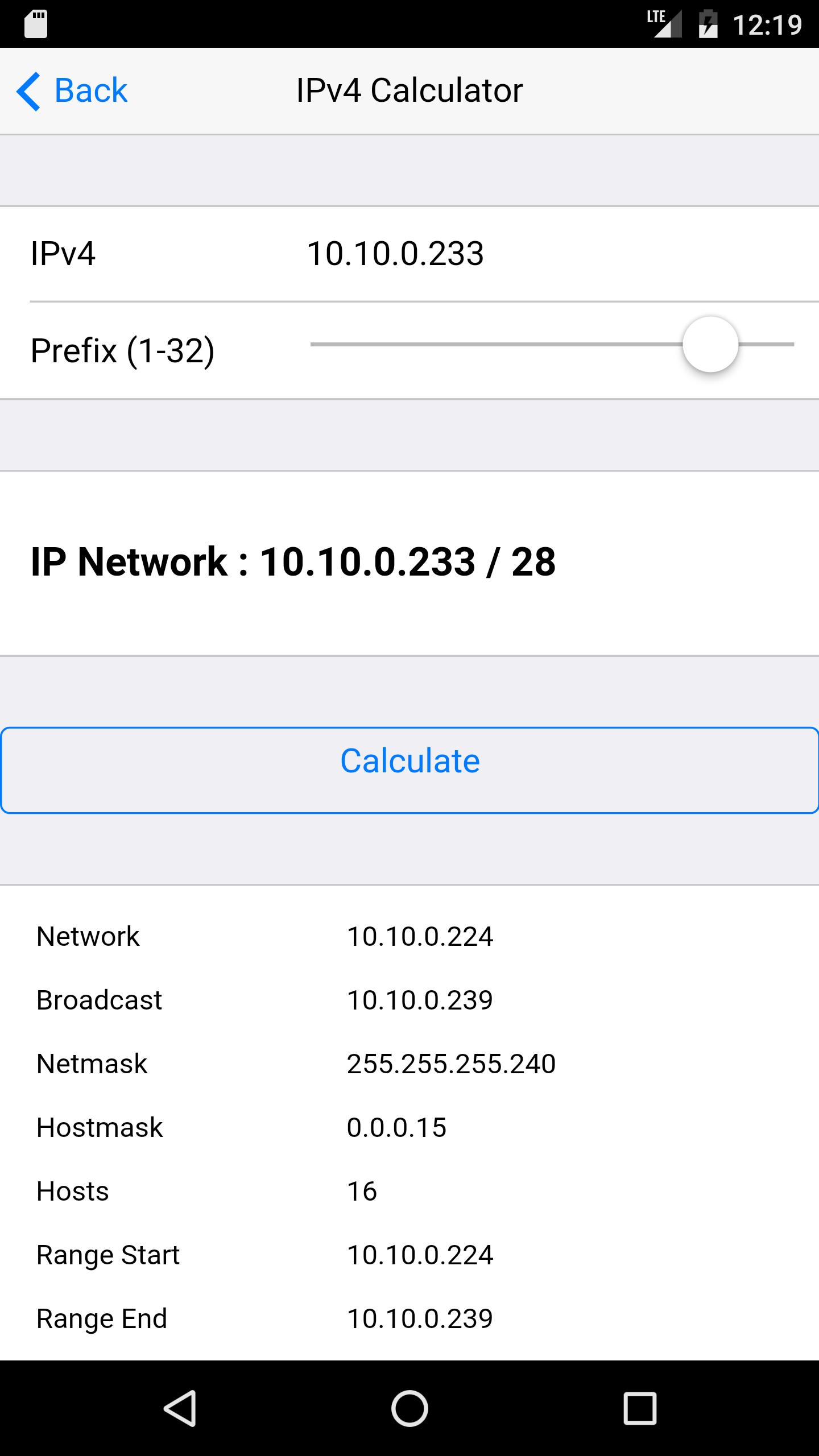Tap the LTE signal strength icon
Screen dimensions: 819x1456
(664, 24)
